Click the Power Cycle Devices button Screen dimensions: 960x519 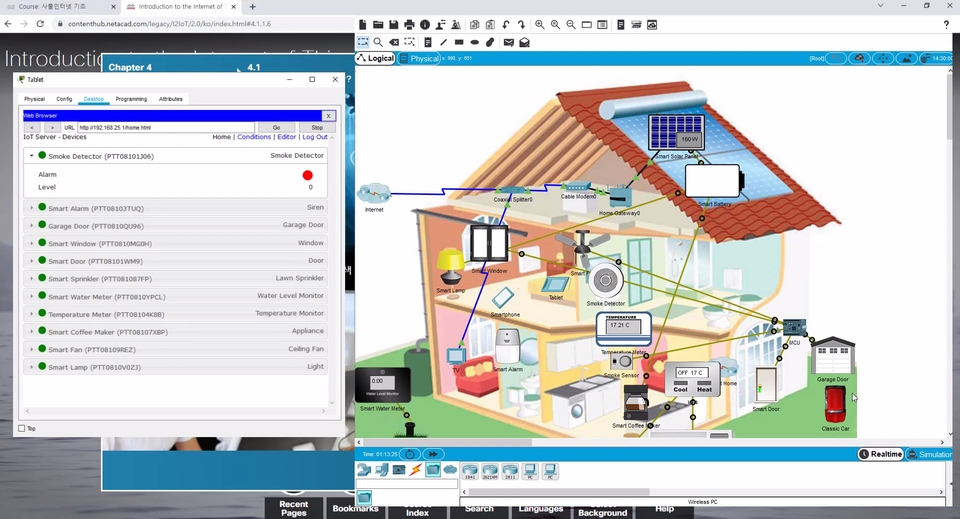pyautogui.click(x=410, y=454)
